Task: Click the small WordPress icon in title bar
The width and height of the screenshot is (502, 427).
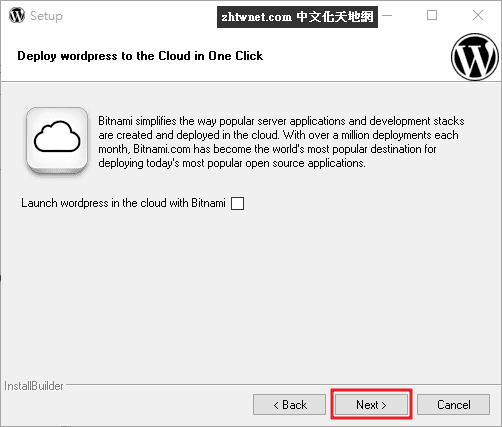Action: tap(17, 15)
